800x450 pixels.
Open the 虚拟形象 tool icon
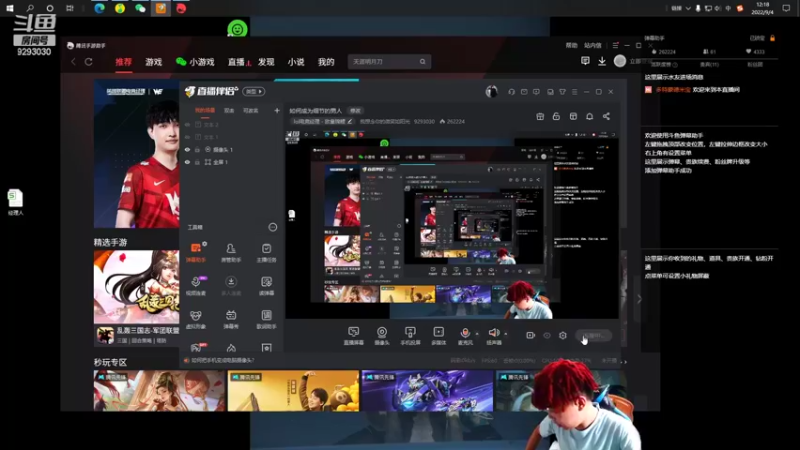196,319
